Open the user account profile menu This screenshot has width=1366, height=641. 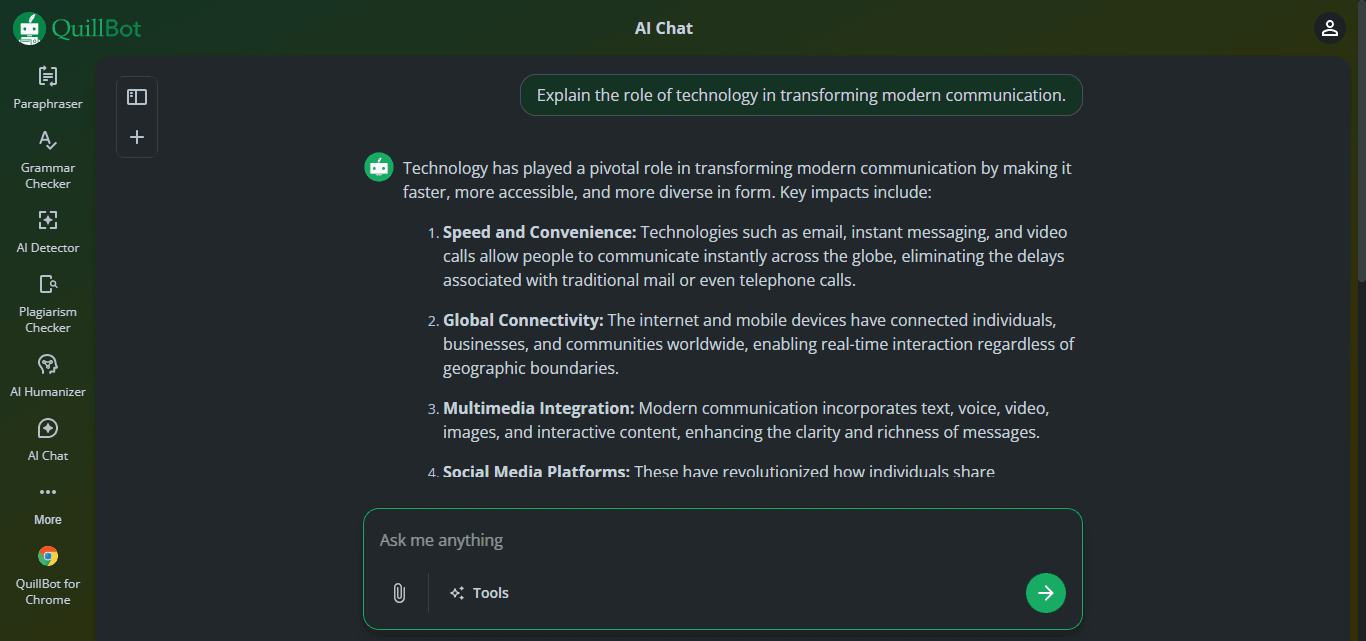pos(1329,28)
